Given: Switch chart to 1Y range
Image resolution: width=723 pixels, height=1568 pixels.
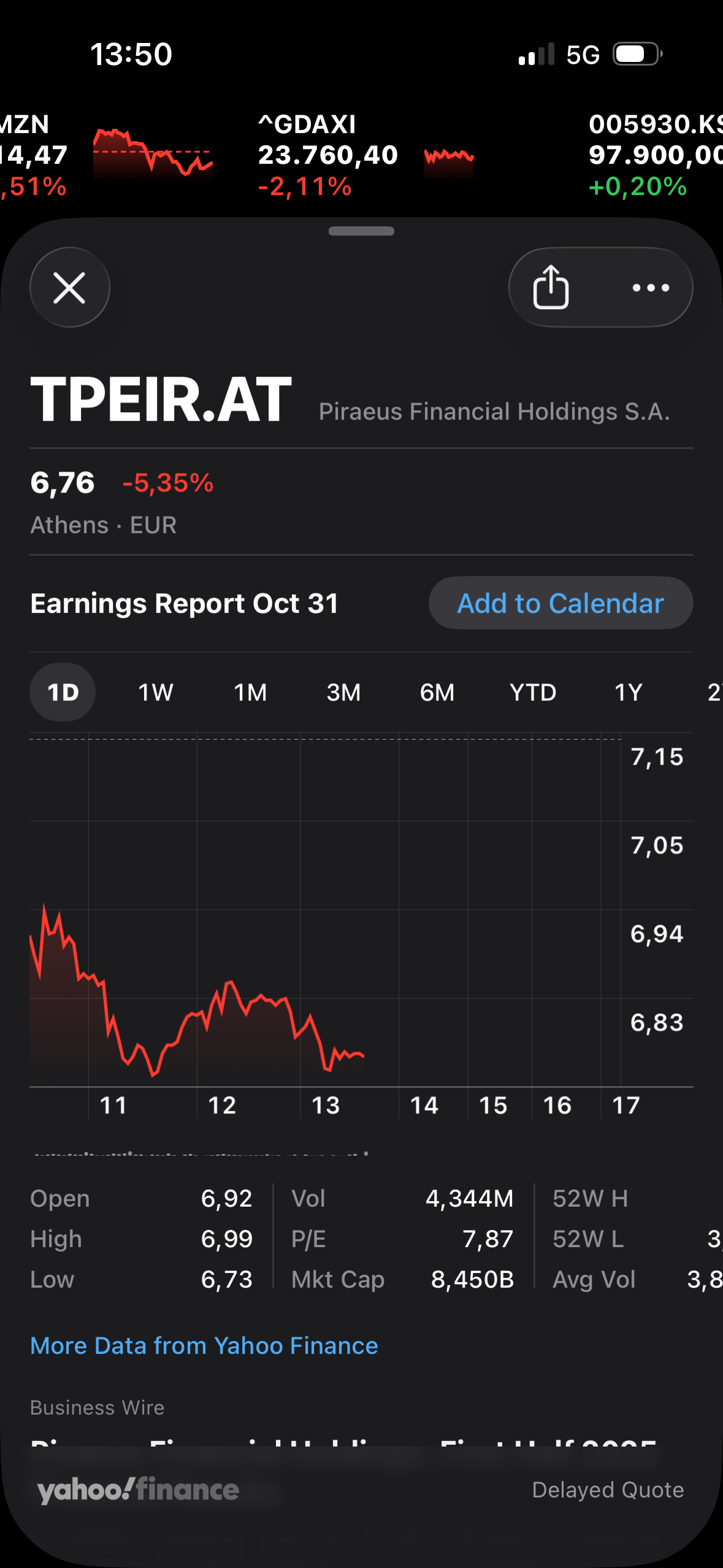Looking at the screenshot, I should click(628, 693).
